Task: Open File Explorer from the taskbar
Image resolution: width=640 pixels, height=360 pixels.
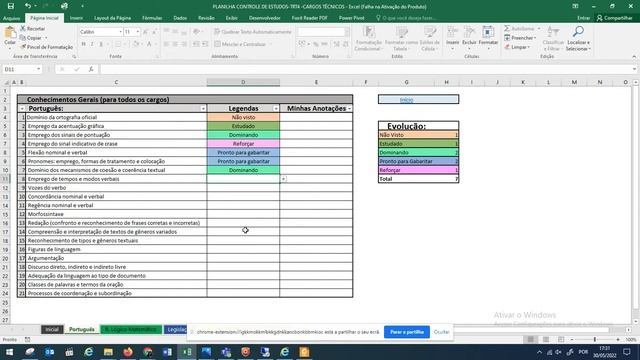Action: coord(108,352)
